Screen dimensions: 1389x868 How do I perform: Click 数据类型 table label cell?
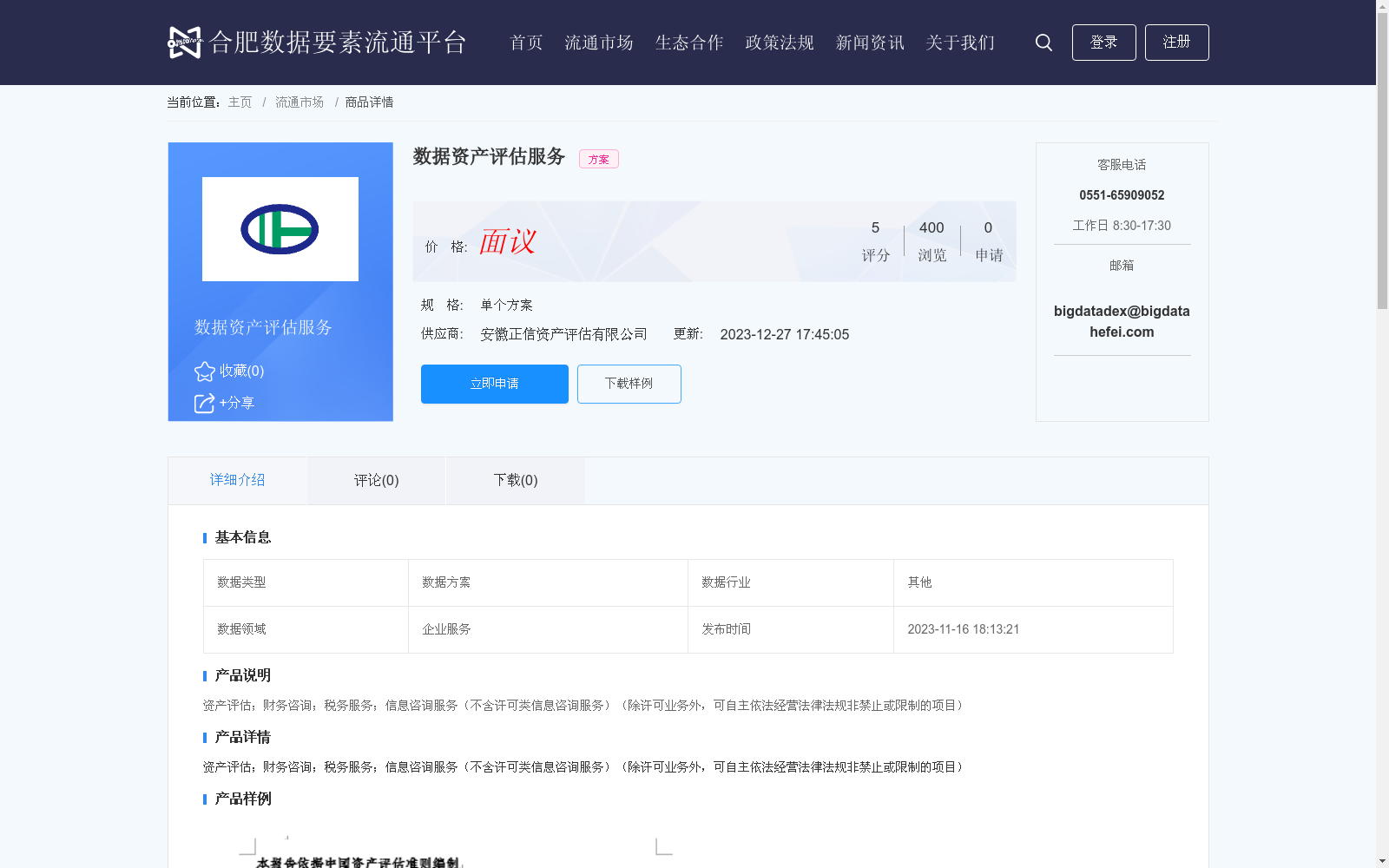tap(306, 582)
